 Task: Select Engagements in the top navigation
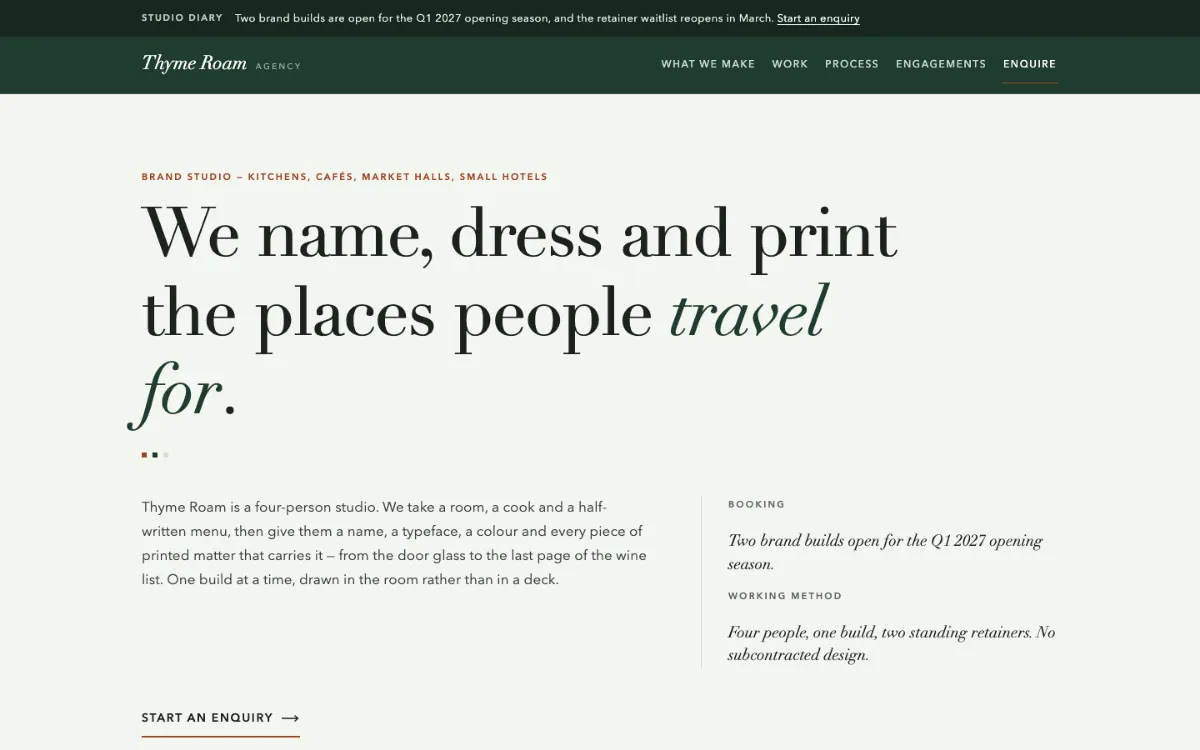[x=941, y=64]
